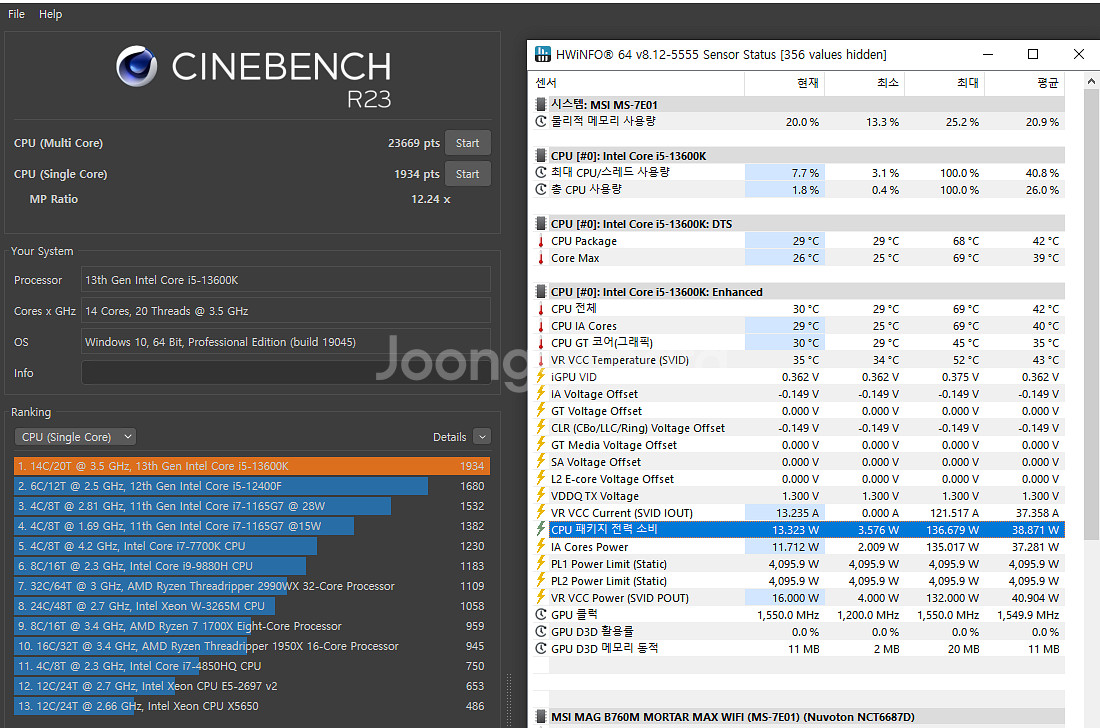Click clock icon beside 최대 CPU/스레드 사용량
This screenshot has width=1100, height=728.
click(x=541, y=173)
